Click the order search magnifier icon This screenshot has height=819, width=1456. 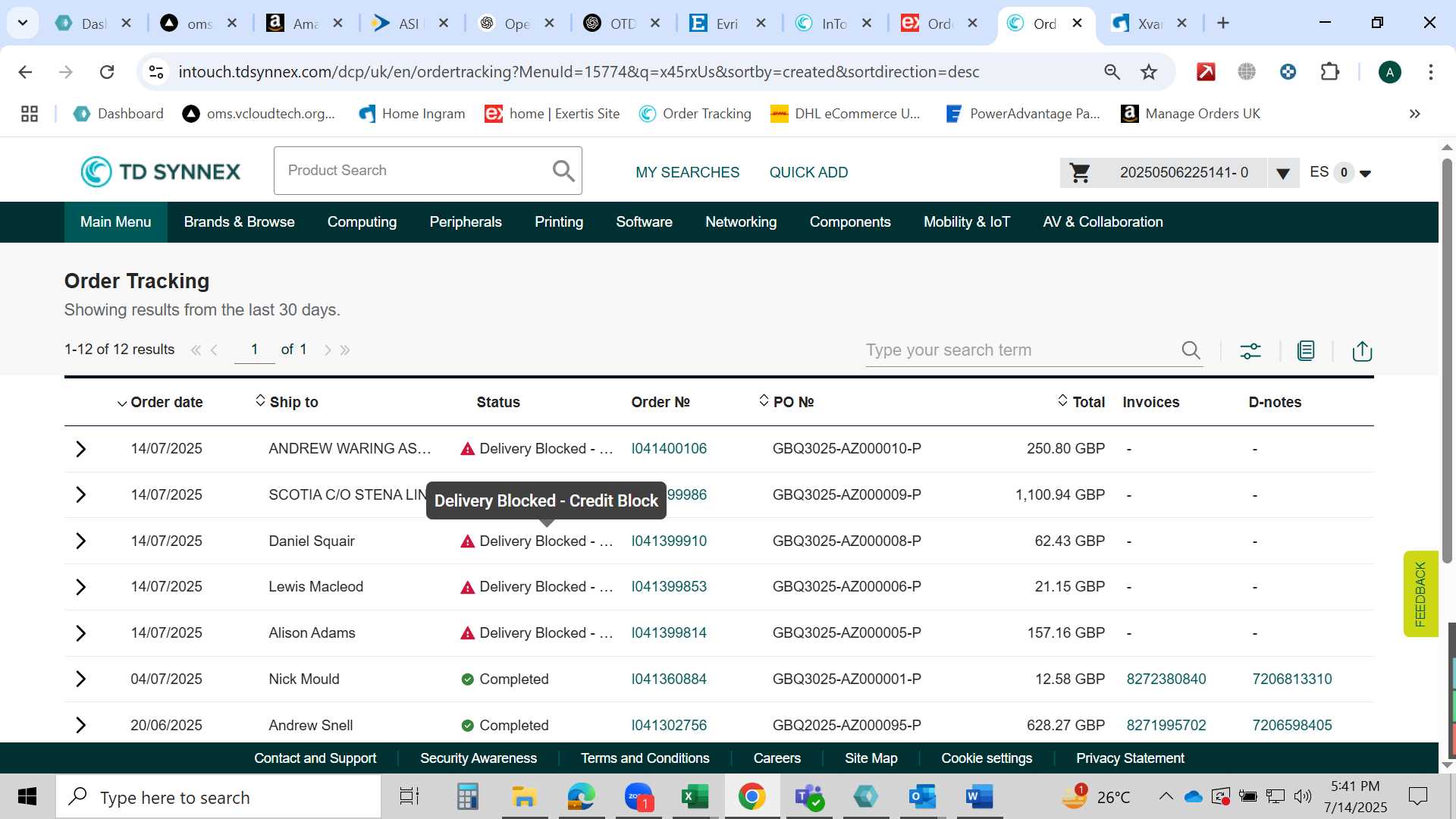point(1191,350)
